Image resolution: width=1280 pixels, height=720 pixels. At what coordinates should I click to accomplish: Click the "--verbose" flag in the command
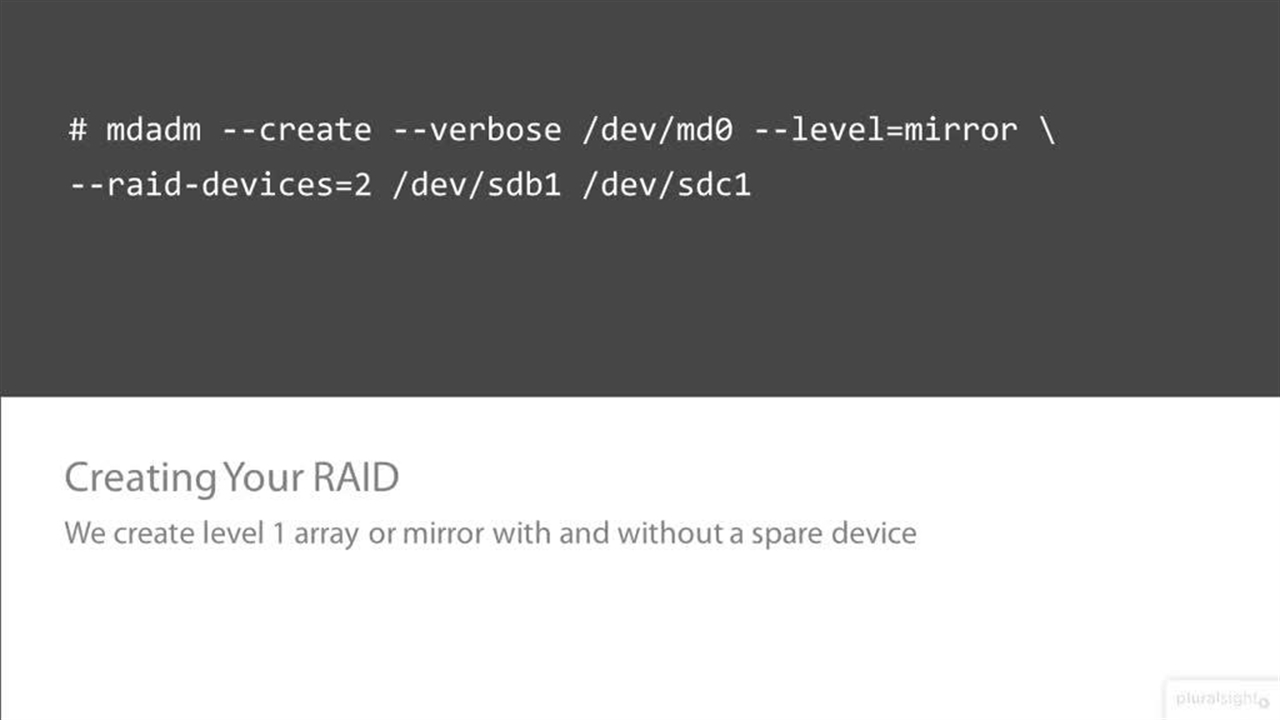pyautogui.click(x=476, y=130)
